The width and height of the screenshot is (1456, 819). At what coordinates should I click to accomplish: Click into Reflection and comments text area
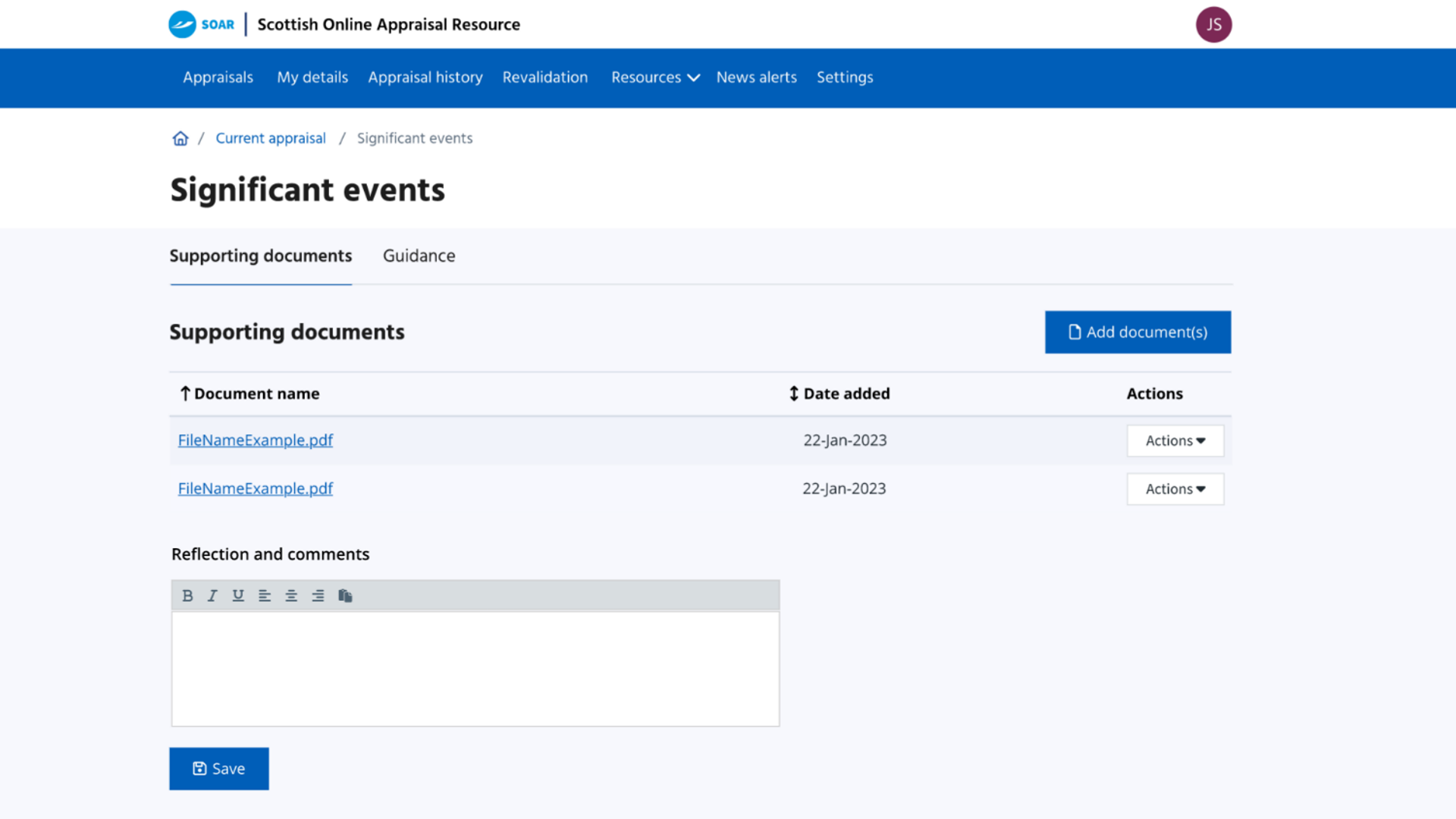pos(475,669)
